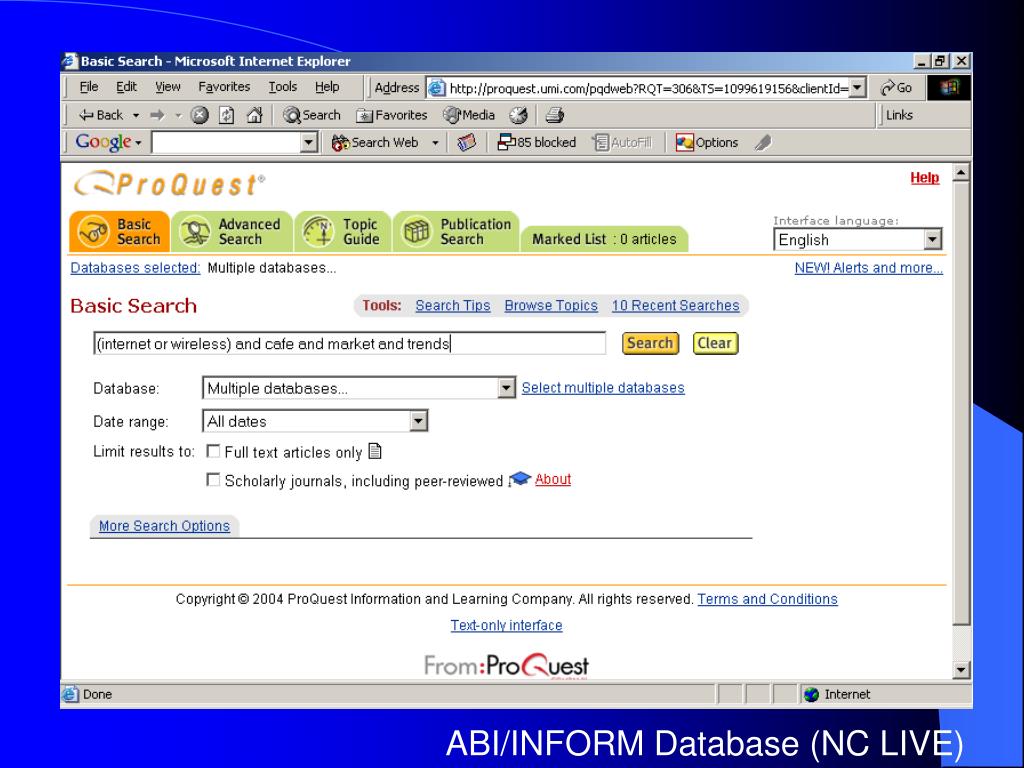Open the View menu

coord(168,87)
